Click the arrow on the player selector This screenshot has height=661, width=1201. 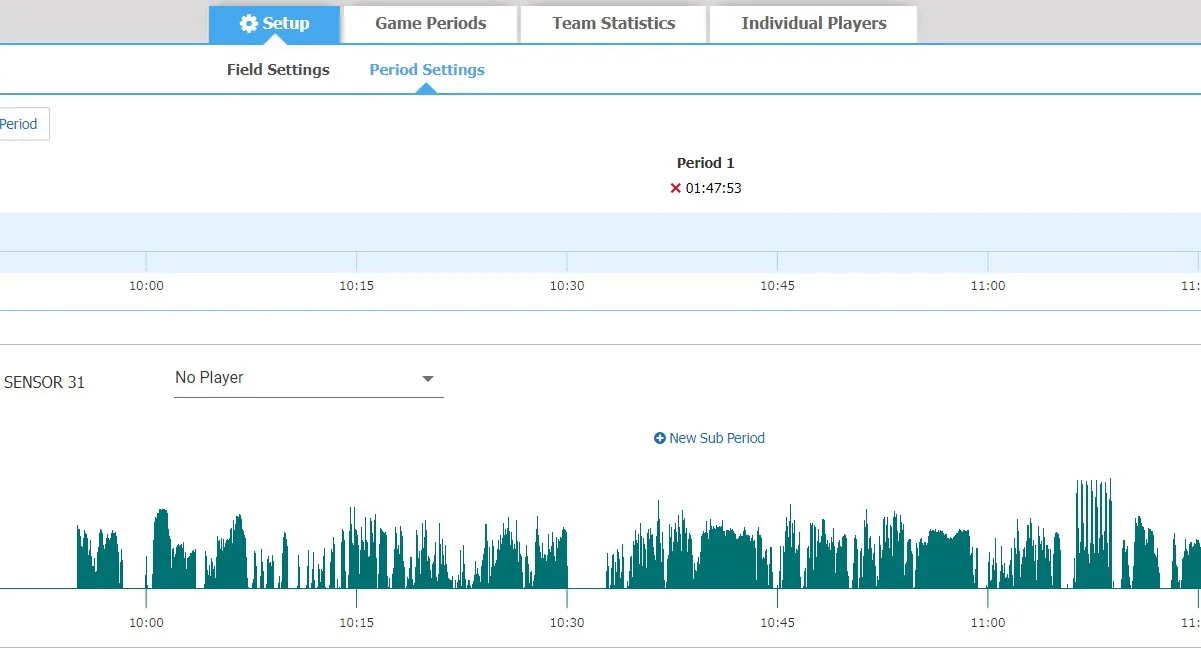(x=428, y=379)
